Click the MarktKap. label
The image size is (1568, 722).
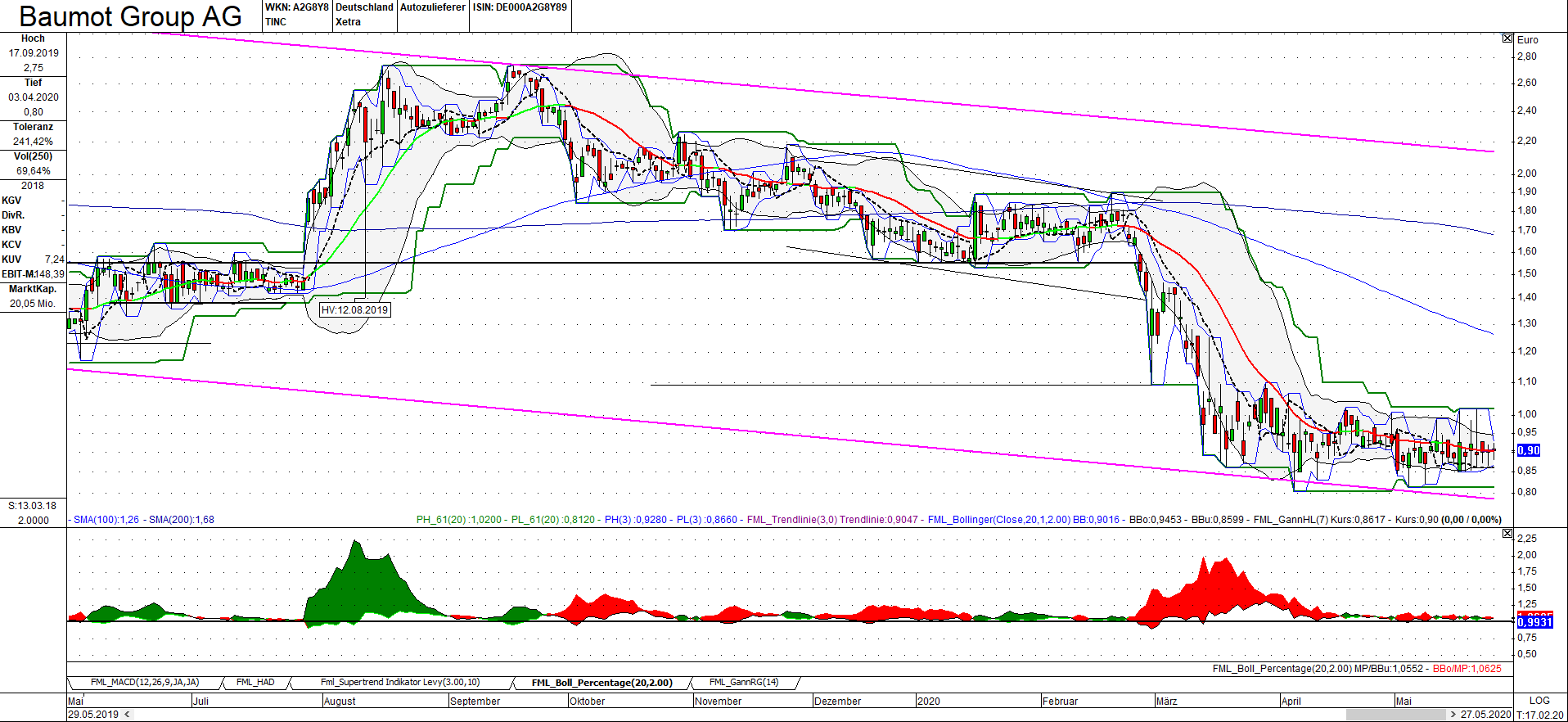tap(33, 289)
